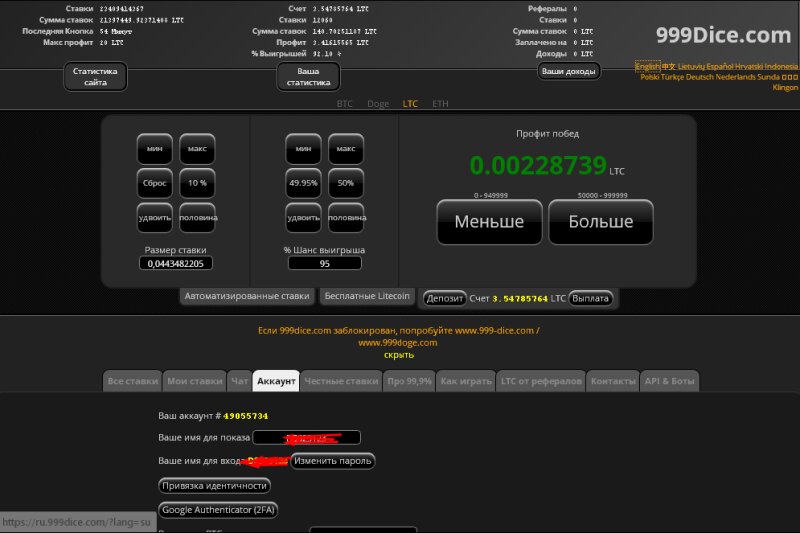Open the Честные ставки tab

(341, 381)
